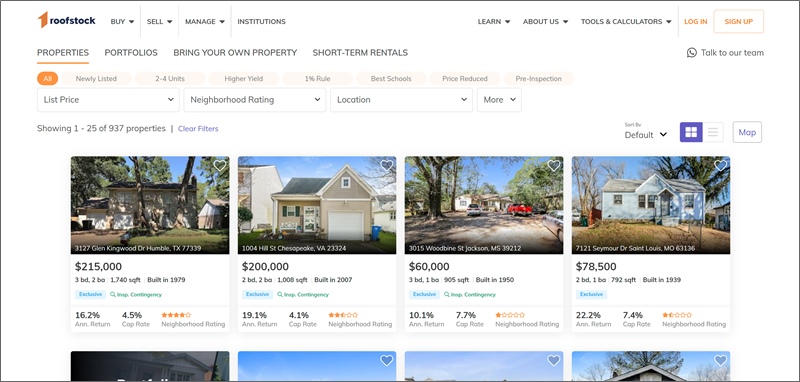Screen dimensions: 800x382
Task: Click the 7.7% Cap Rate value
Action: click(465, 315)
